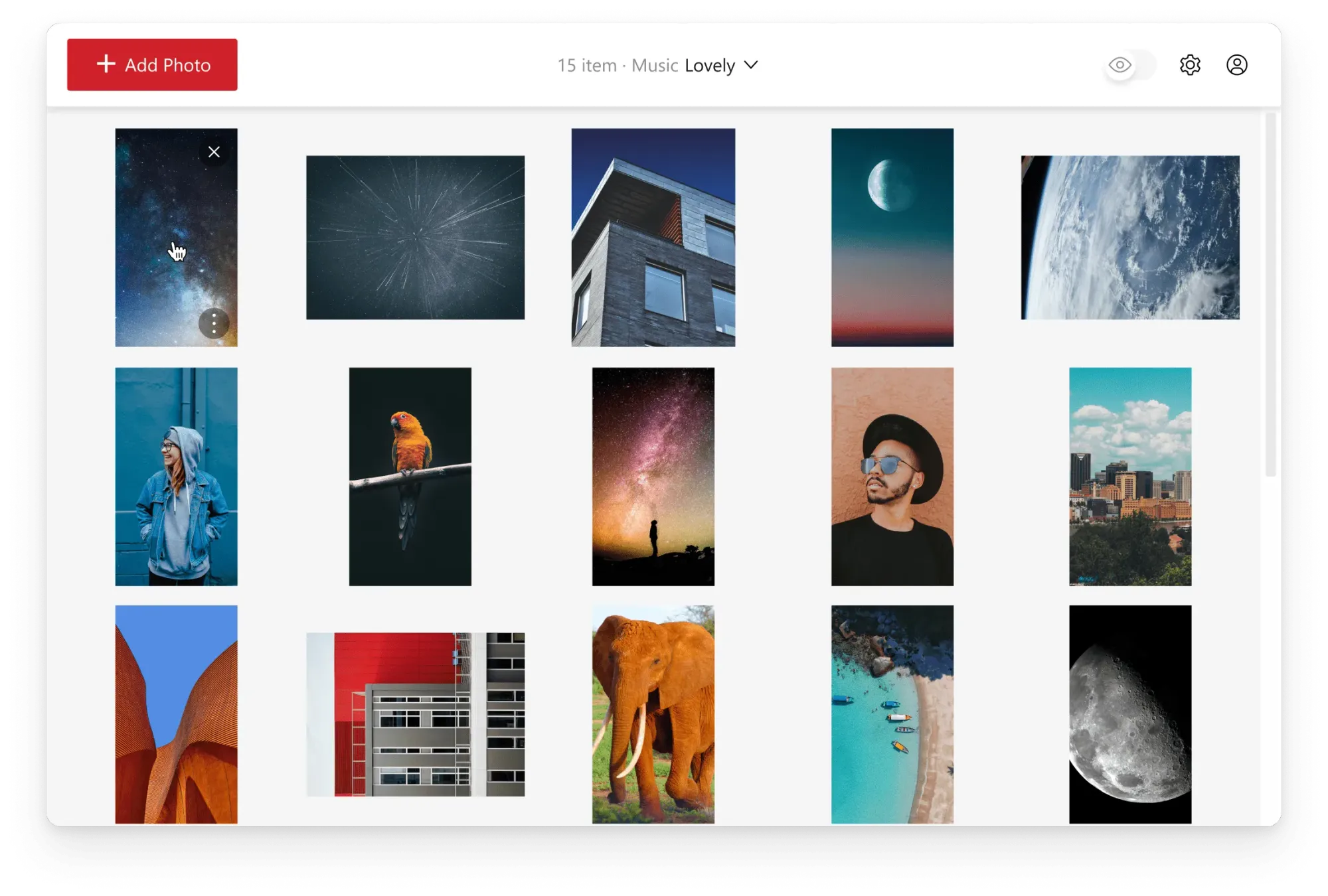Open the woman in denim jacket photo
The width and height of the screenshot is (1328, 896).
click(176, 477)
